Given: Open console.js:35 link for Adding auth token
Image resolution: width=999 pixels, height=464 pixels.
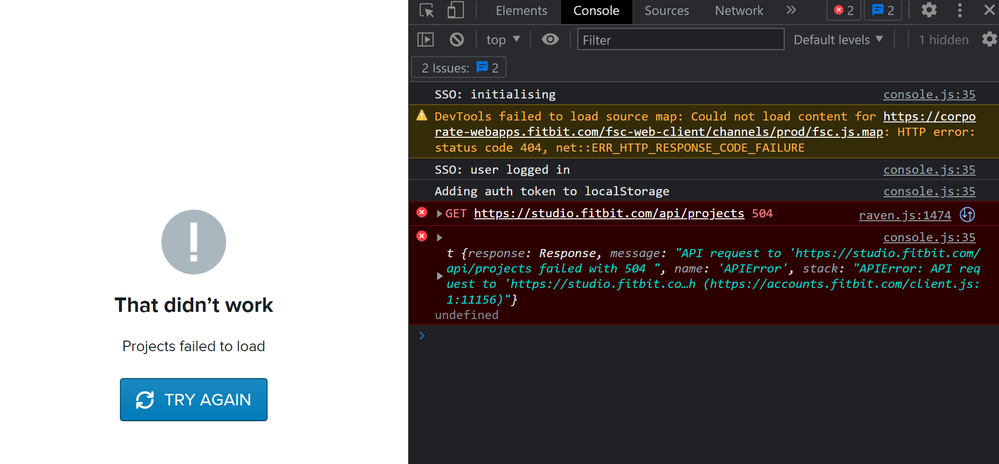Looking at the screenshot, I should [929, 191].
